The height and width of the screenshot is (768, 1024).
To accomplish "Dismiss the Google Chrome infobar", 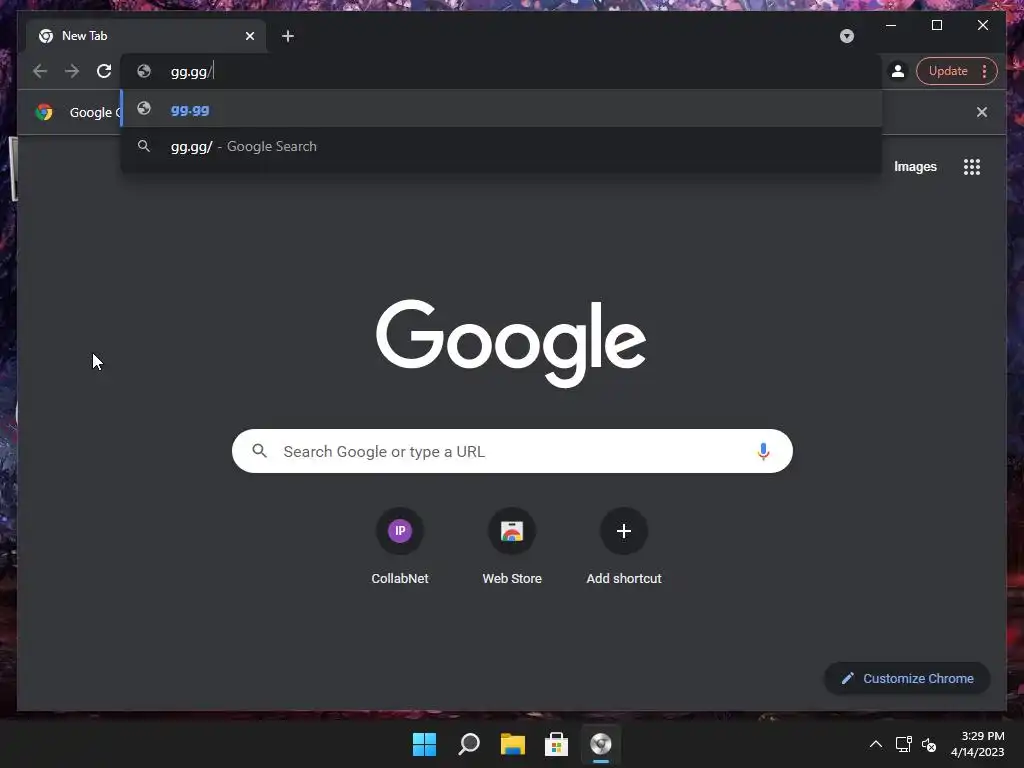I will pos(982,112).
